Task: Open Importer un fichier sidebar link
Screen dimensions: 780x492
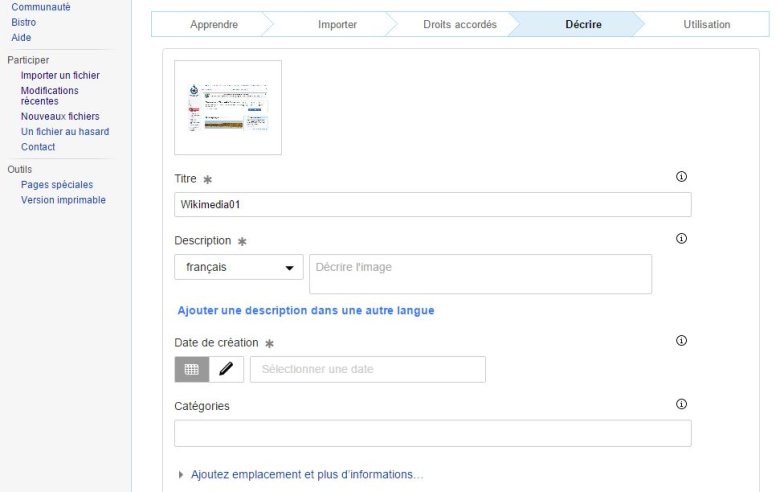Action: tap(60, 75)
